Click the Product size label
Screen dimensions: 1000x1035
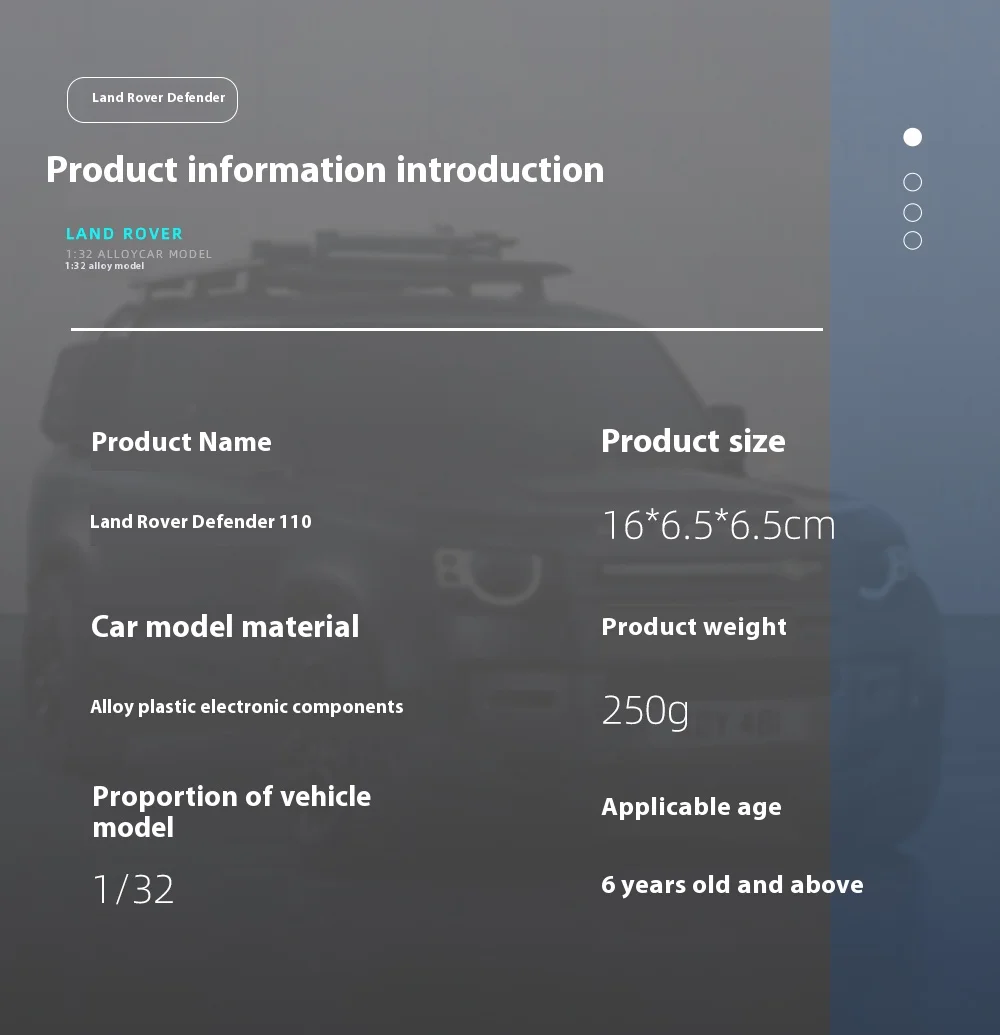point(693,441)
